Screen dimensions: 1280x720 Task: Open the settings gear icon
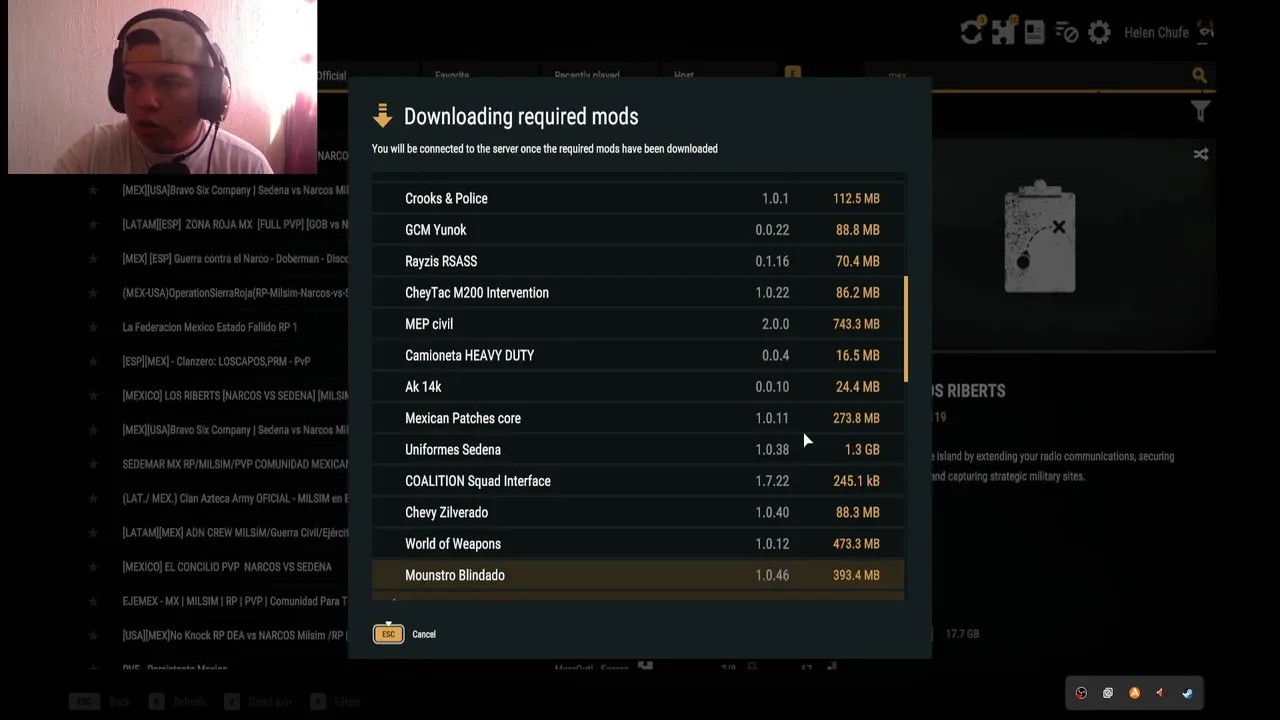(1099, 33)
